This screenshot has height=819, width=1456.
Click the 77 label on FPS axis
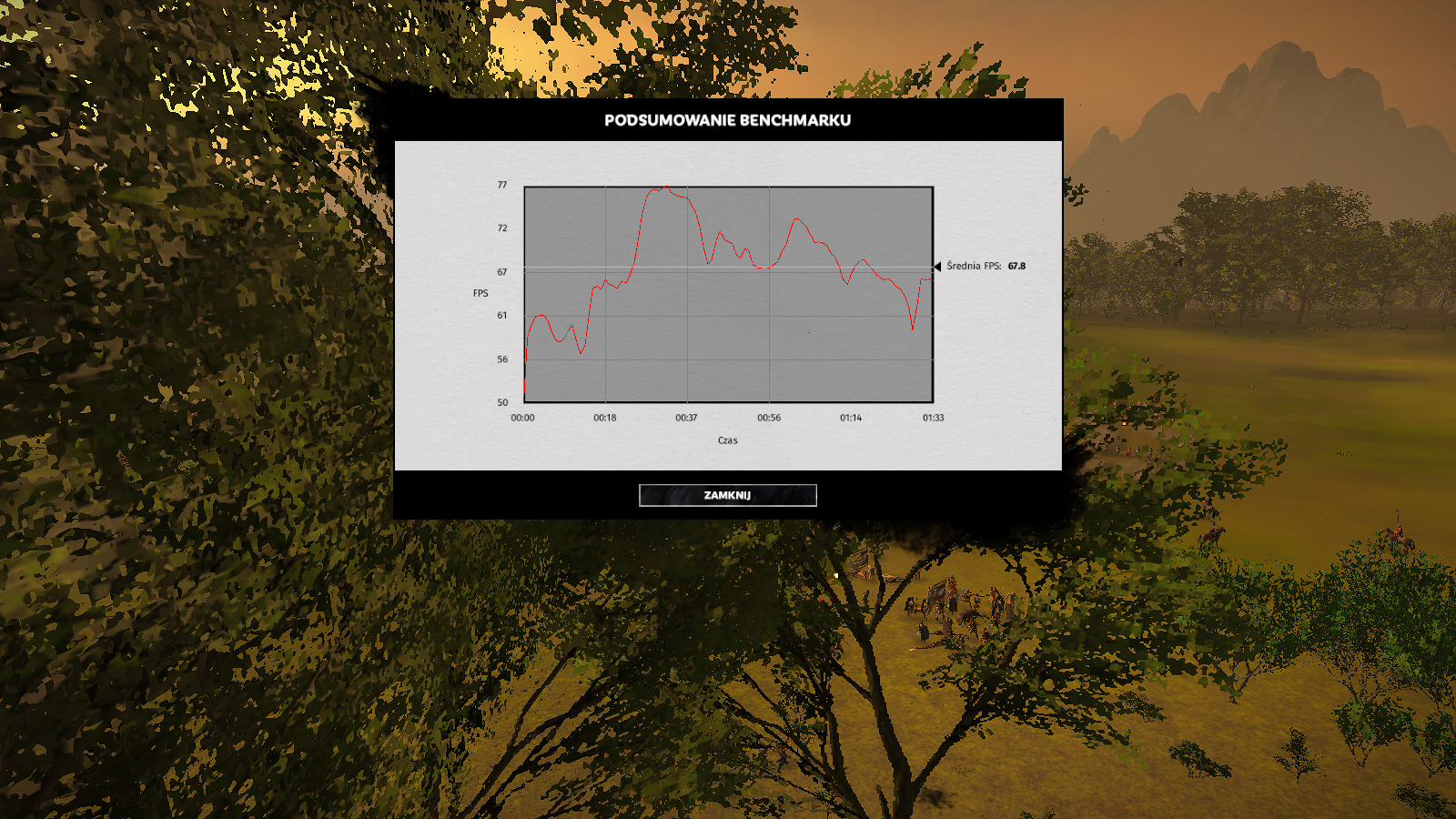point(501,185)
